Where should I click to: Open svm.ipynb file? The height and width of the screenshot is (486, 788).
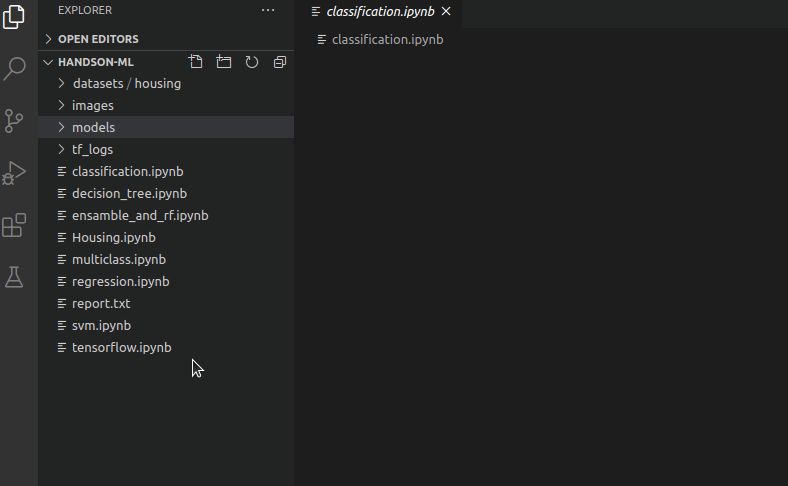click(x=166, y=326)
